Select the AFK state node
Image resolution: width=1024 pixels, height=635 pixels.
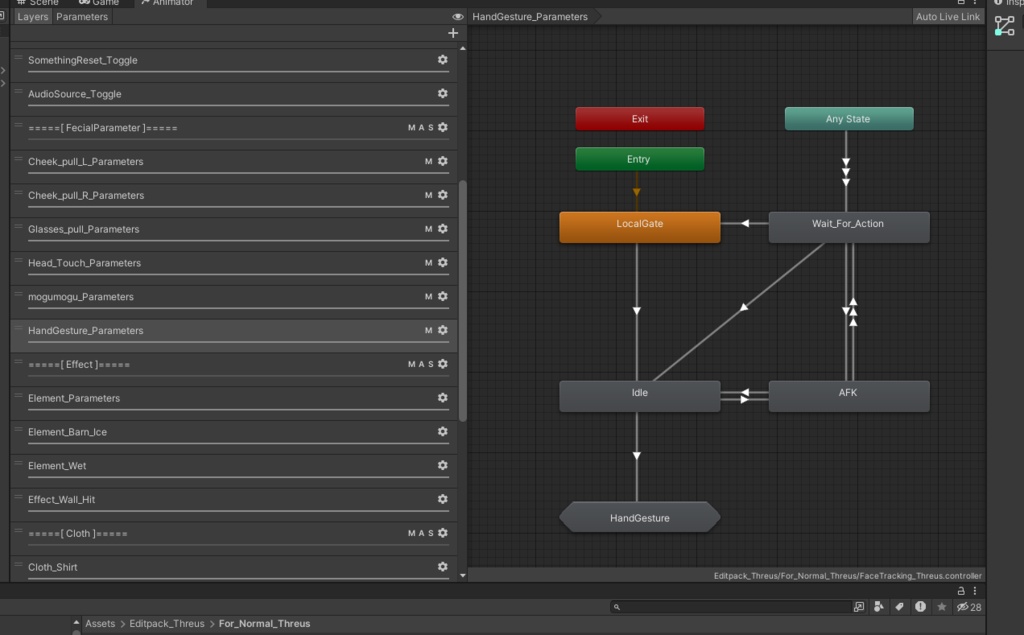(848, 396)
